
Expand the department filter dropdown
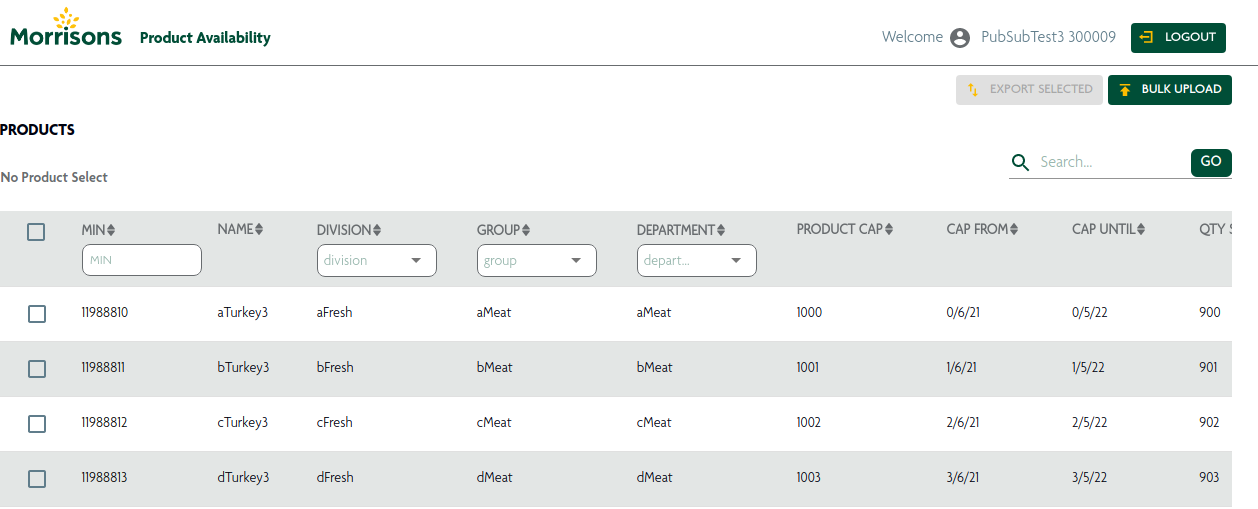(x=697, y=260)
